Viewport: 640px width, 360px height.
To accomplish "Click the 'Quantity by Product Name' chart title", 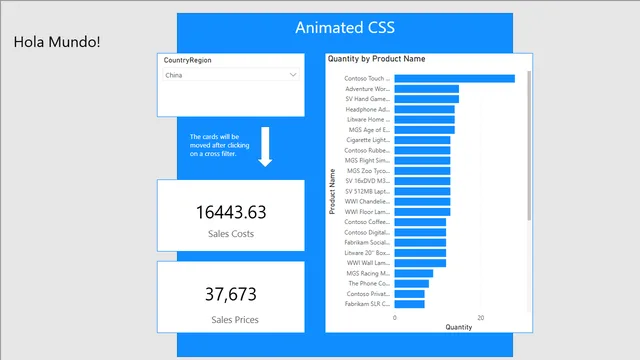I will coord(376,59).
